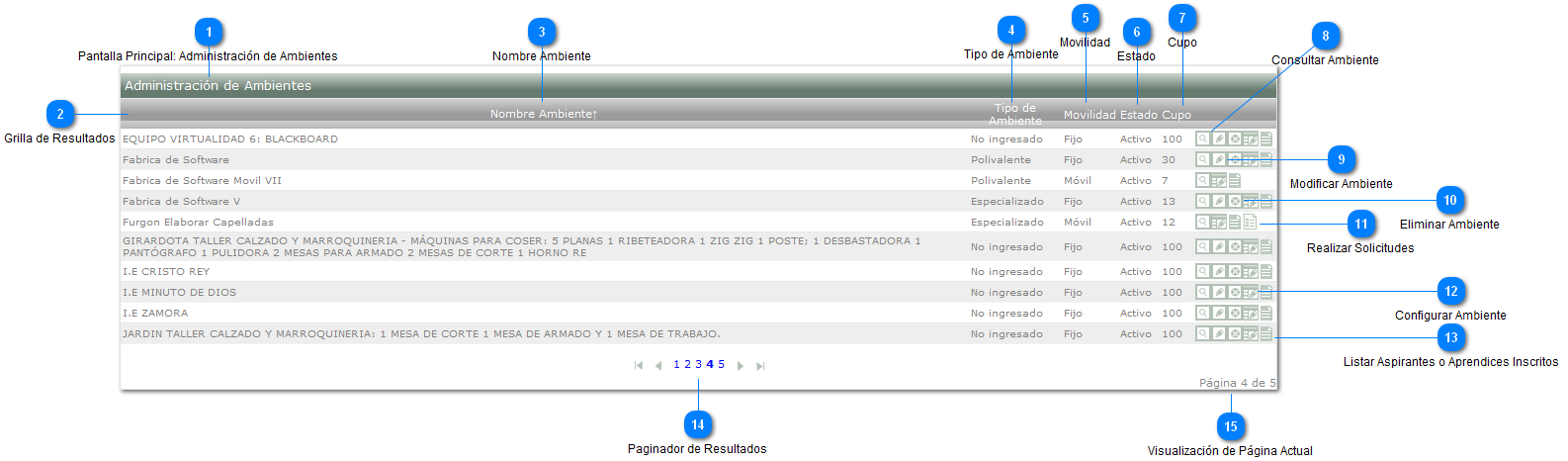1568x461 pixels.
Task: Consult Fabrica de Software Movil VII details
Action: click(1202, 180)
